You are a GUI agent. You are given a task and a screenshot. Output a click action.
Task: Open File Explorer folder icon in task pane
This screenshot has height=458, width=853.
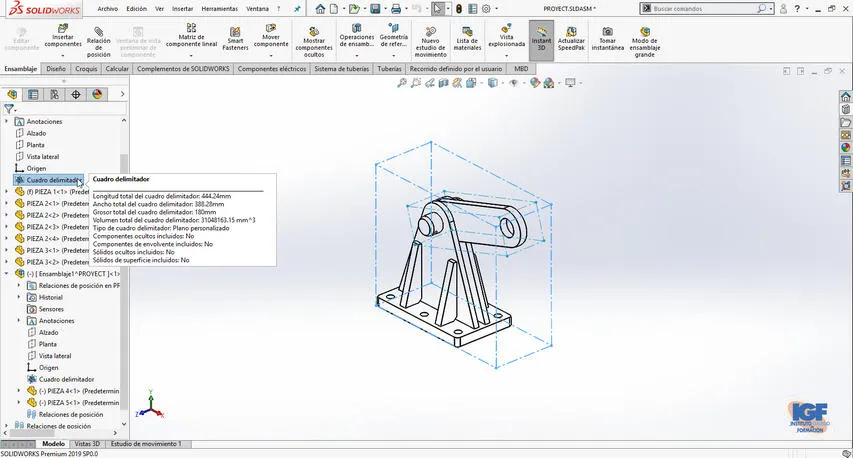pos(845,122)
